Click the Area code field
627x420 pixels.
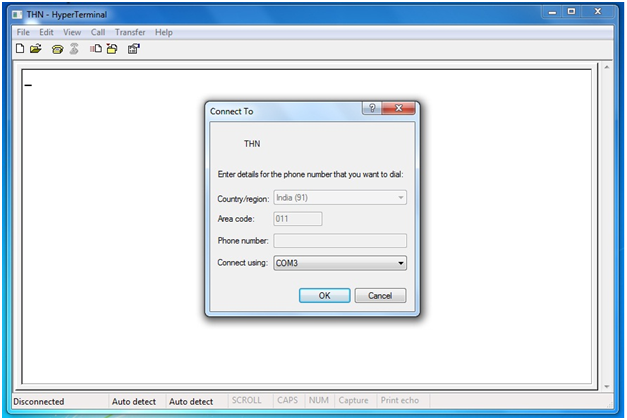(x=298, y=219)
